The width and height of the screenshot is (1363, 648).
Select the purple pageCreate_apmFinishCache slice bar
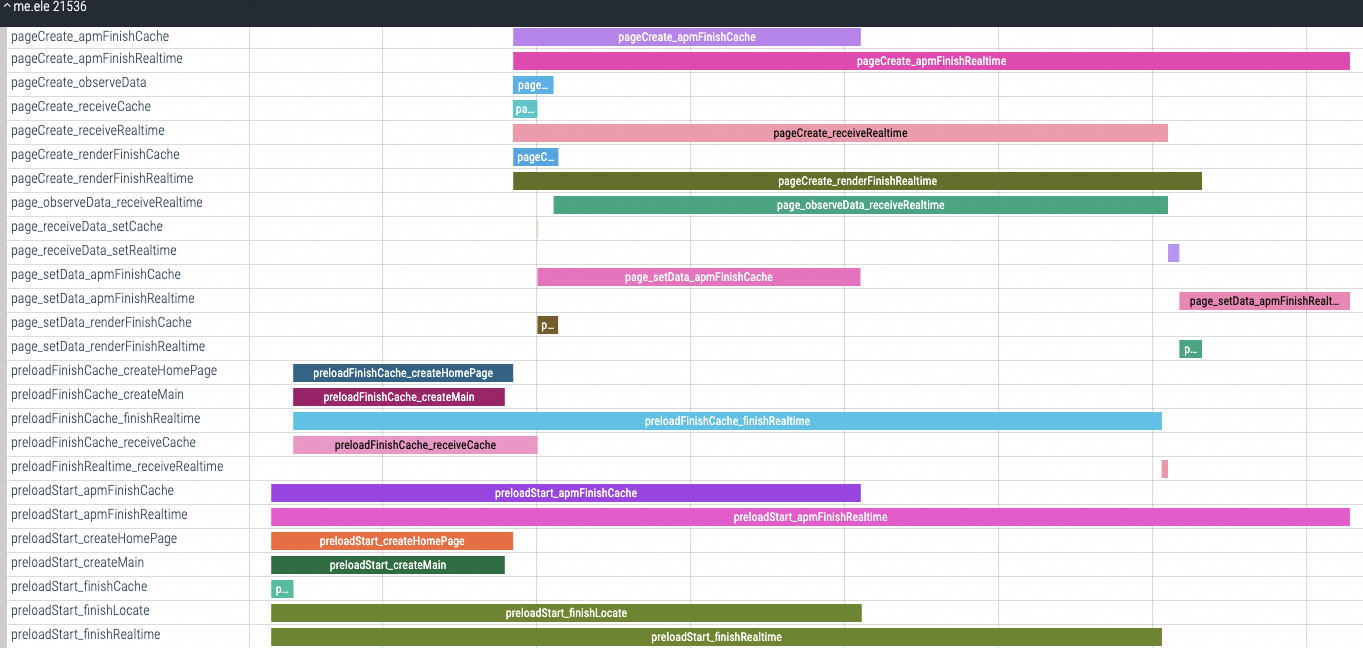click(x=686, y=37)
